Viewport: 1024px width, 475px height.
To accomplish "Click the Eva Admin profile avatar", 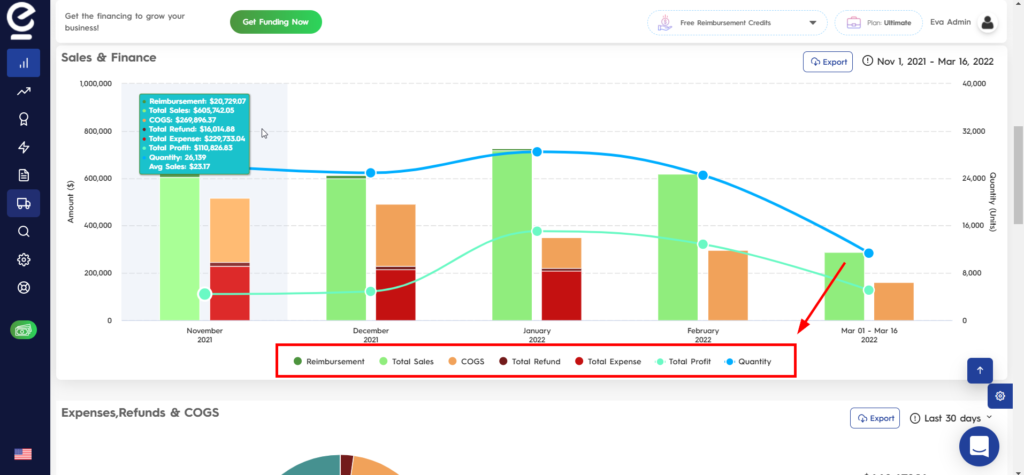I will coord(987,23).
